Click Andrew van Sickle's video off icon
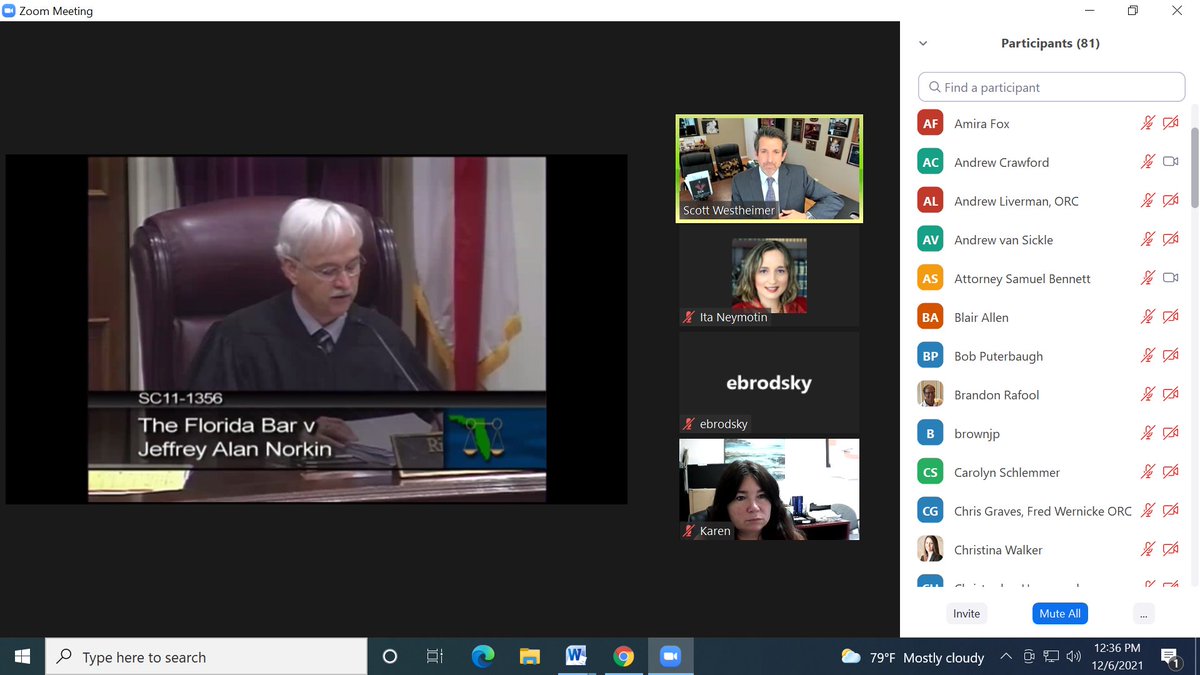The height and width of the screenshot is (675, 1200). pos(1171,240)
